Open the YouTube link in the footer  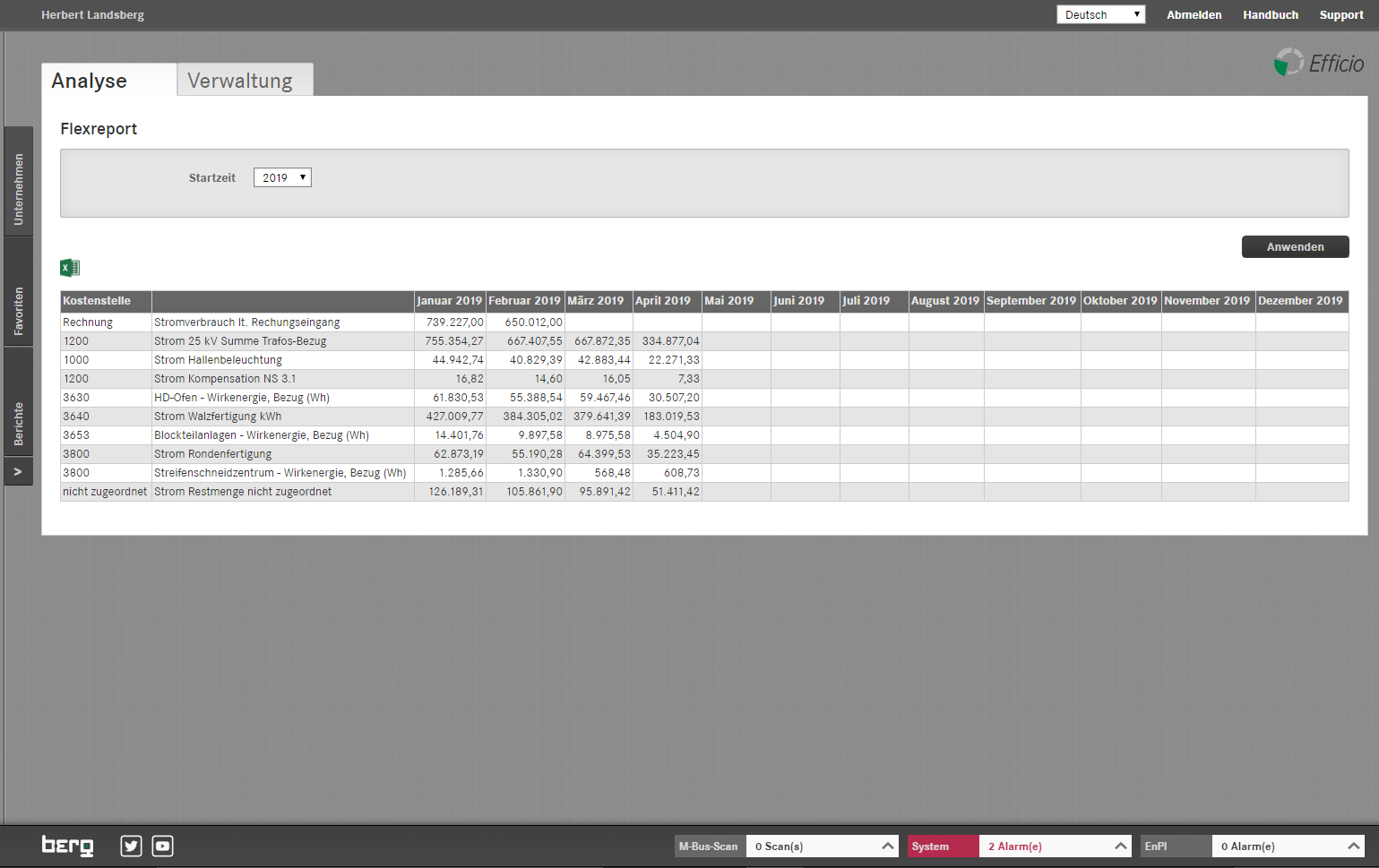(x=162, y=846)
